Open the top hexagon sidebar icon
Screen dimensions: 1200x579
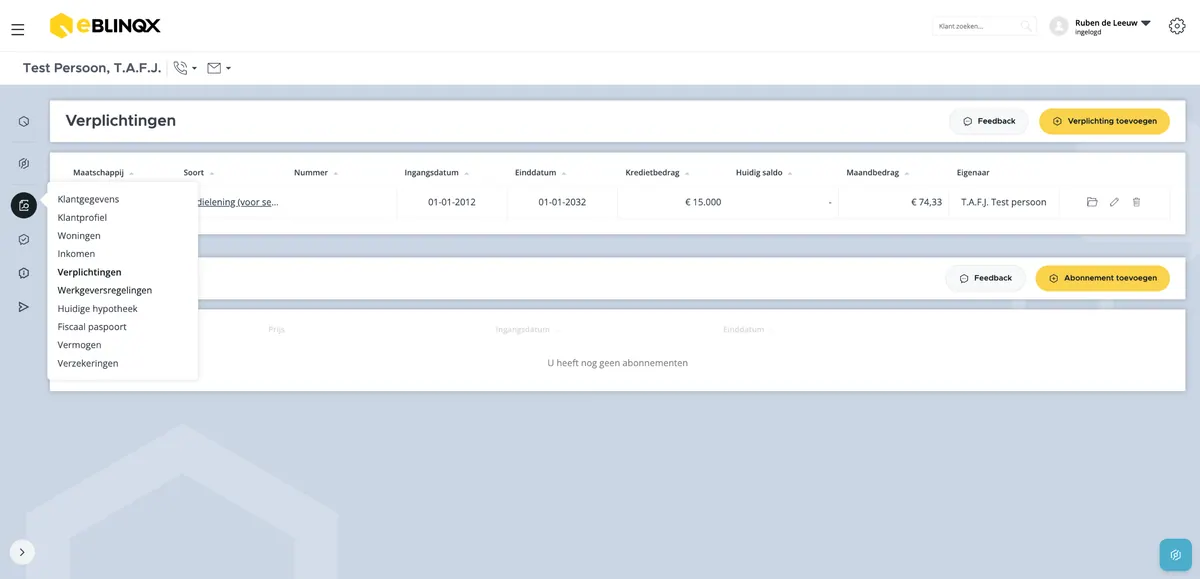coord(24,122)
